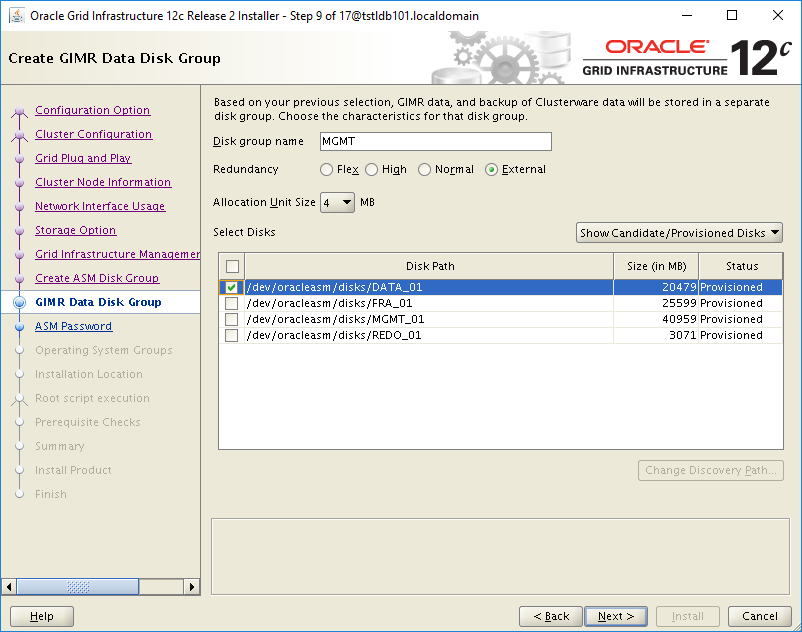This screenshot has width=802, height=632.
Task: Open the Allocation Unit Size dropdown
Action: coord(337,202)
